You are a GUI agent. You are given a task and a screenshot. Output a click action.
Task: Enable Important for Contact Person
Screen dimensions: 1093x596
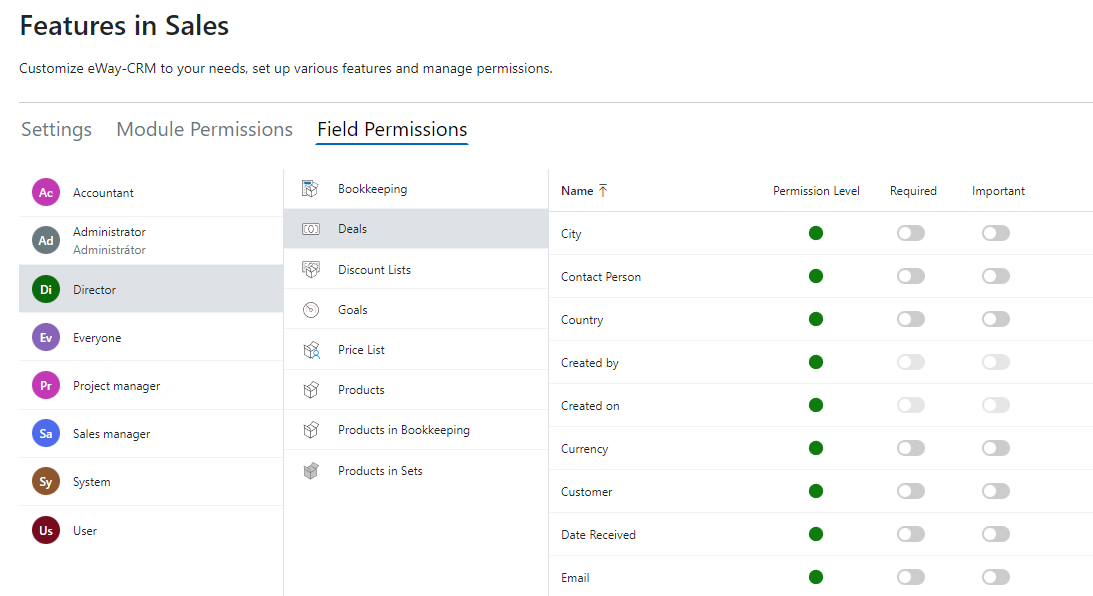pos(996,276)
